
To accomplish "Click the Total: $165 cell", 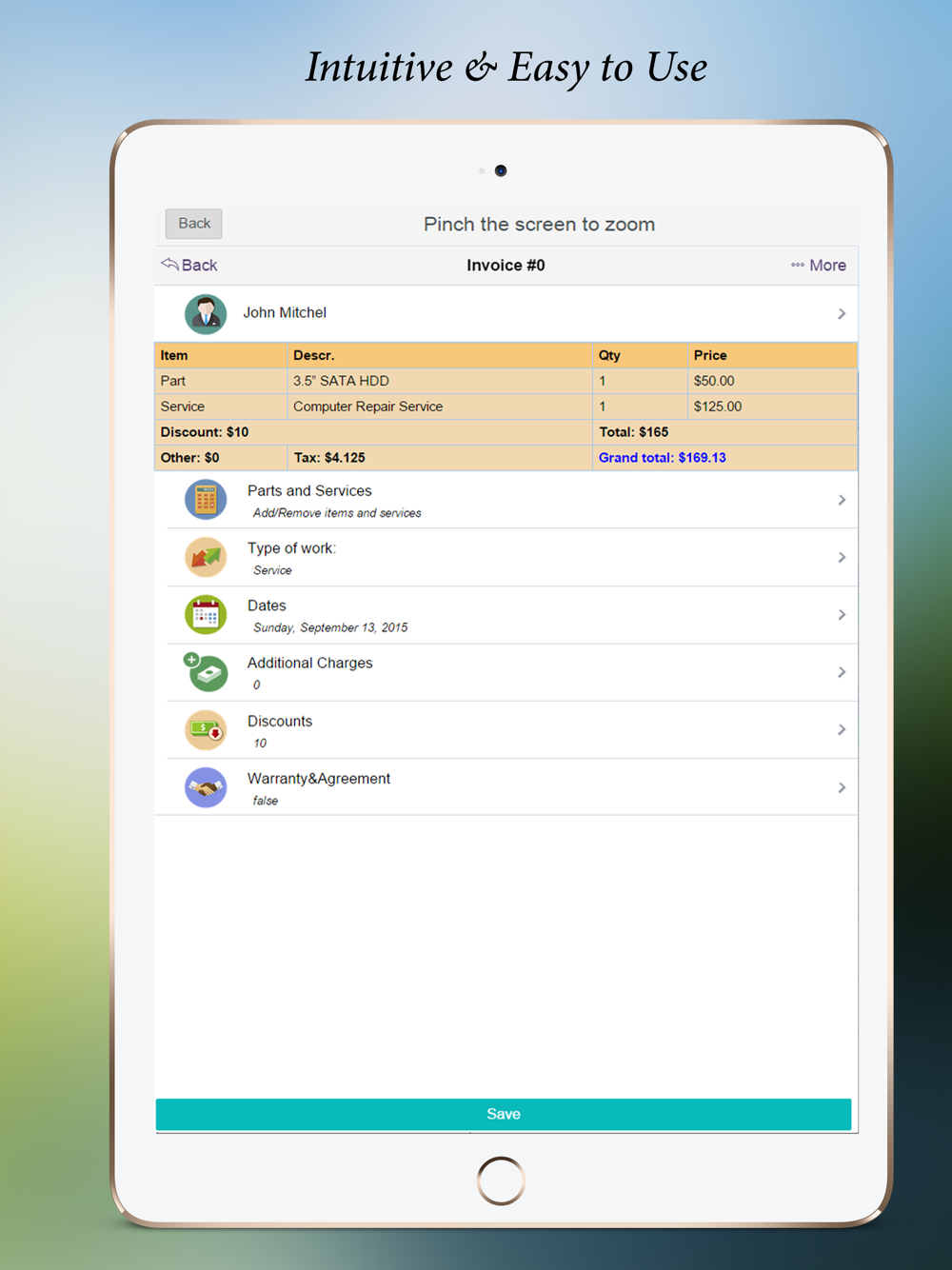I will [724, 432].
